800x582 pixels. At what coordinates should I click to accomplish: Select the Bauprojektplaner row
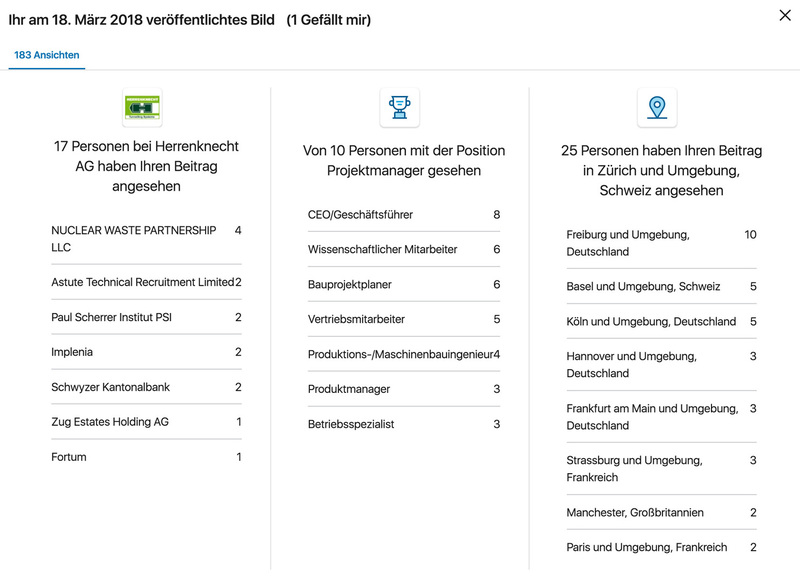[350, 285]
